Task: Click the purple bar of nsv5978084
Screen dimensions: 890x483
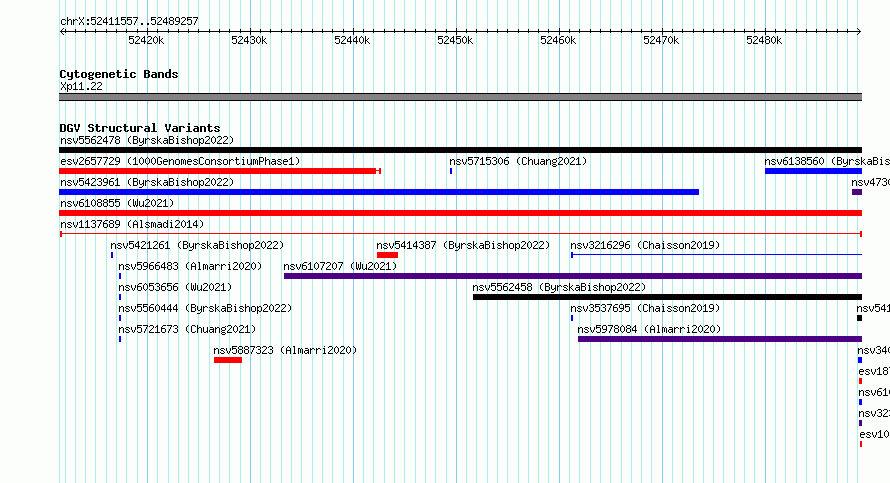Action: 720,339
